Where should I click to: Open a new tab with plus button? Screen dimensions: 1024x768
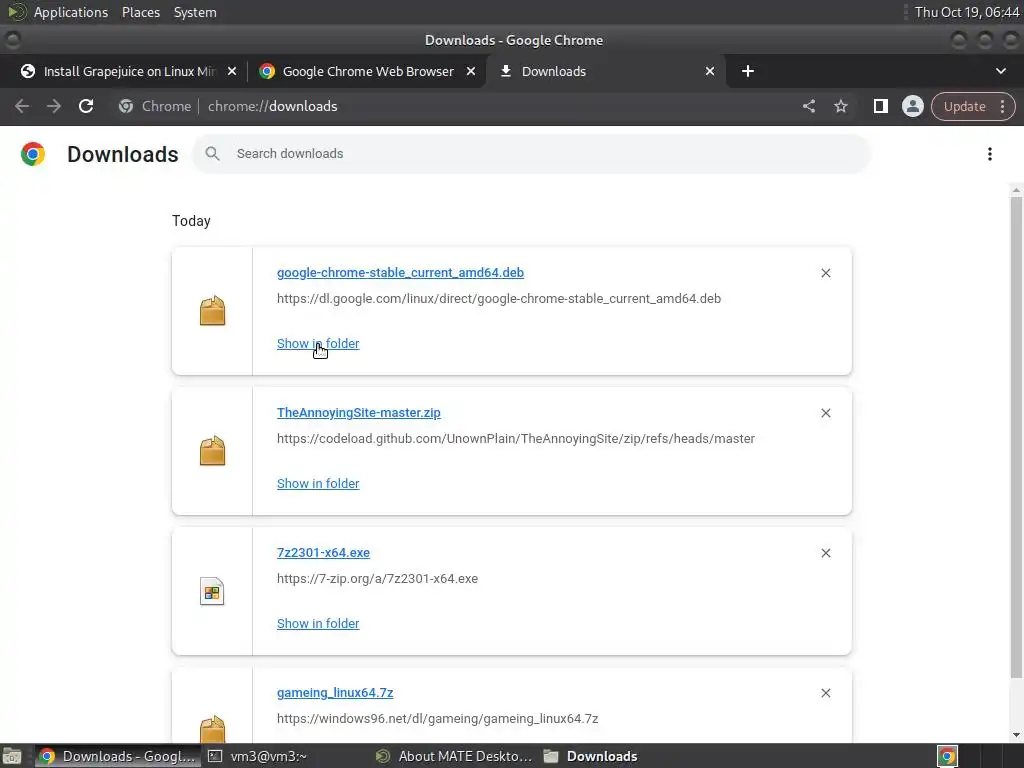(748, 71)
